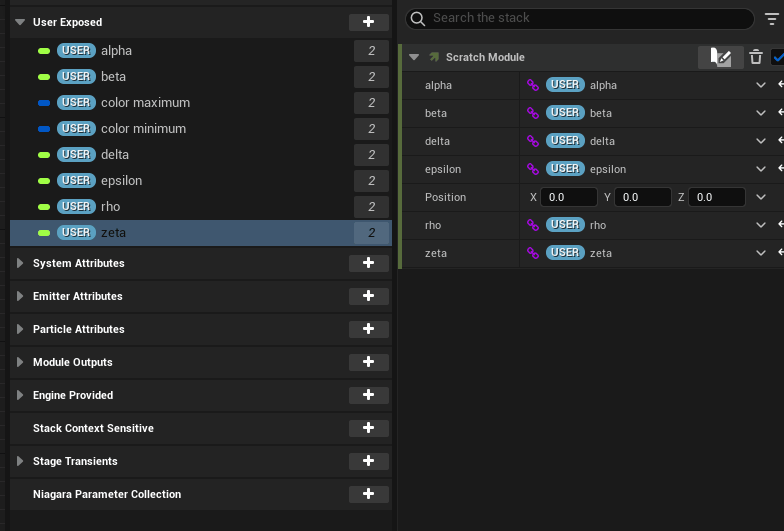
Task: Click the plus icon for User Exposed
Action: pyautogui.click(x=369, y=22)
